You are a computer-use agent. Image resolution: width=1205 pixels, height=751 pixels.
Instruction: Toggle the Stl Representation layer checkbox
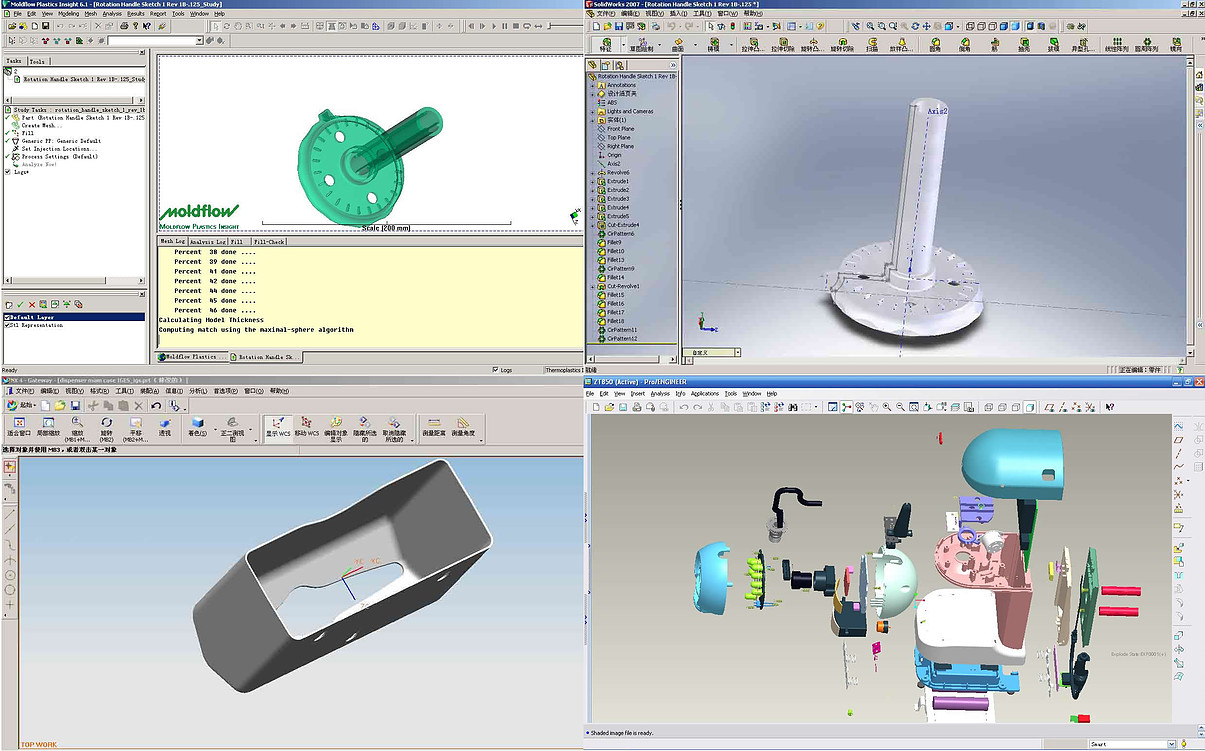[x=7, y=325]
